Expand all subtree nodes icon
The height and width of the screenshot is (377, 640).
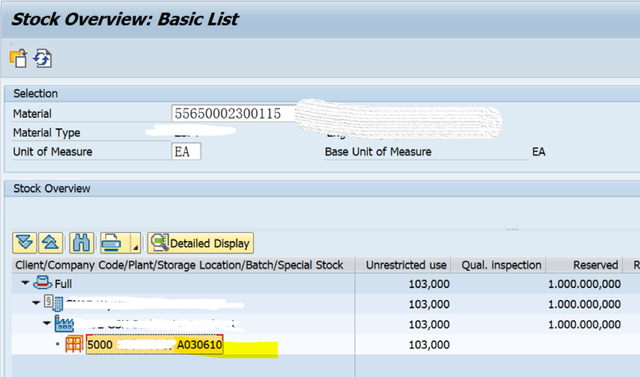point(24,243)
